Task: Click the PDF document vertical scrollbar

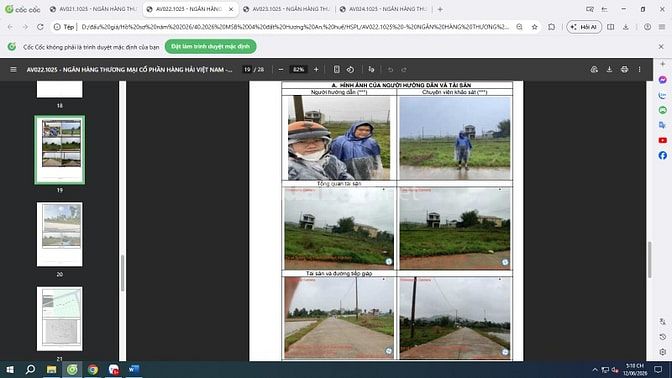Action: pos(649,260)
